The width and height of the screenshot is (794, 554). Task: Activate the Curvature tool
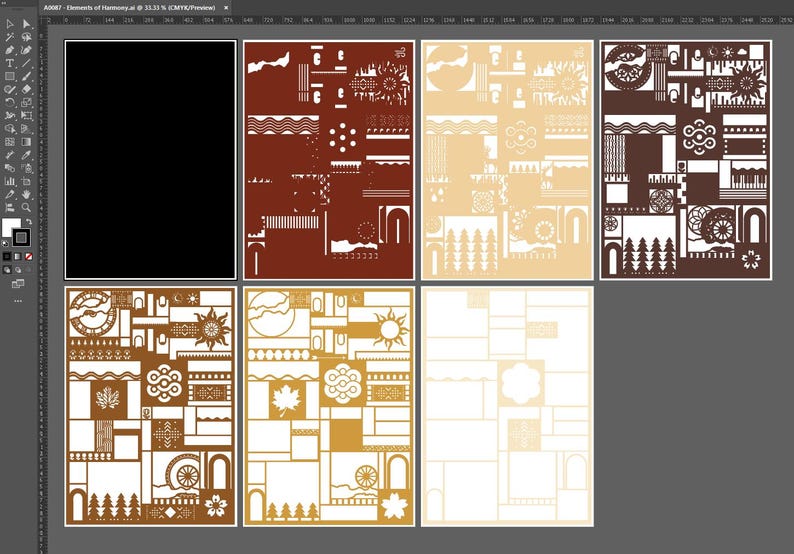click(26, 50)
